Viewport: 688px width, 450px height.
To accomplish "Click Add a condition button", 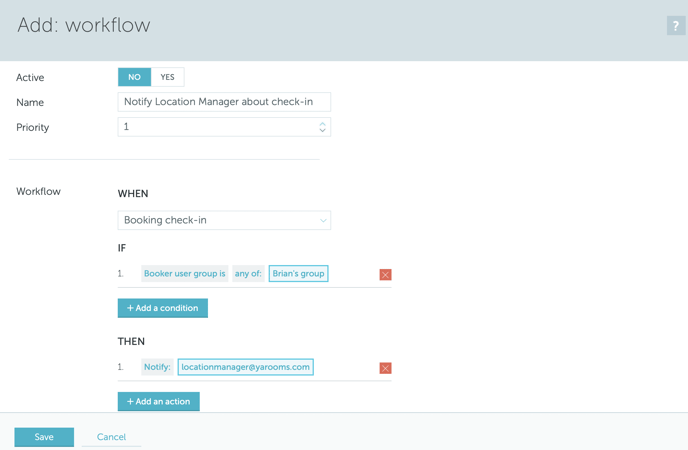I will (163, 308).
